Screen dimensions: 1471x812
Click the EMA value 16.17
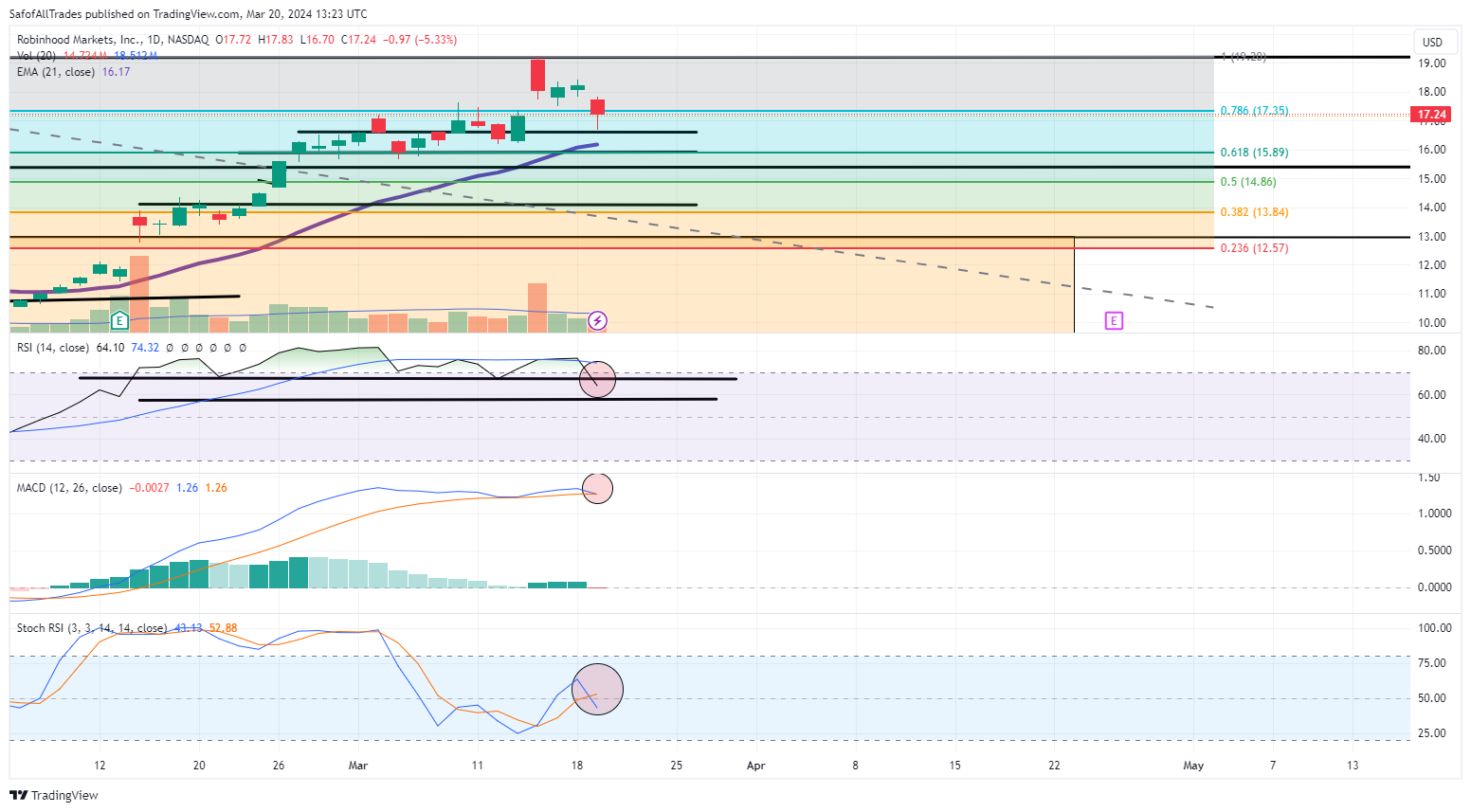(x=116, y=72)
